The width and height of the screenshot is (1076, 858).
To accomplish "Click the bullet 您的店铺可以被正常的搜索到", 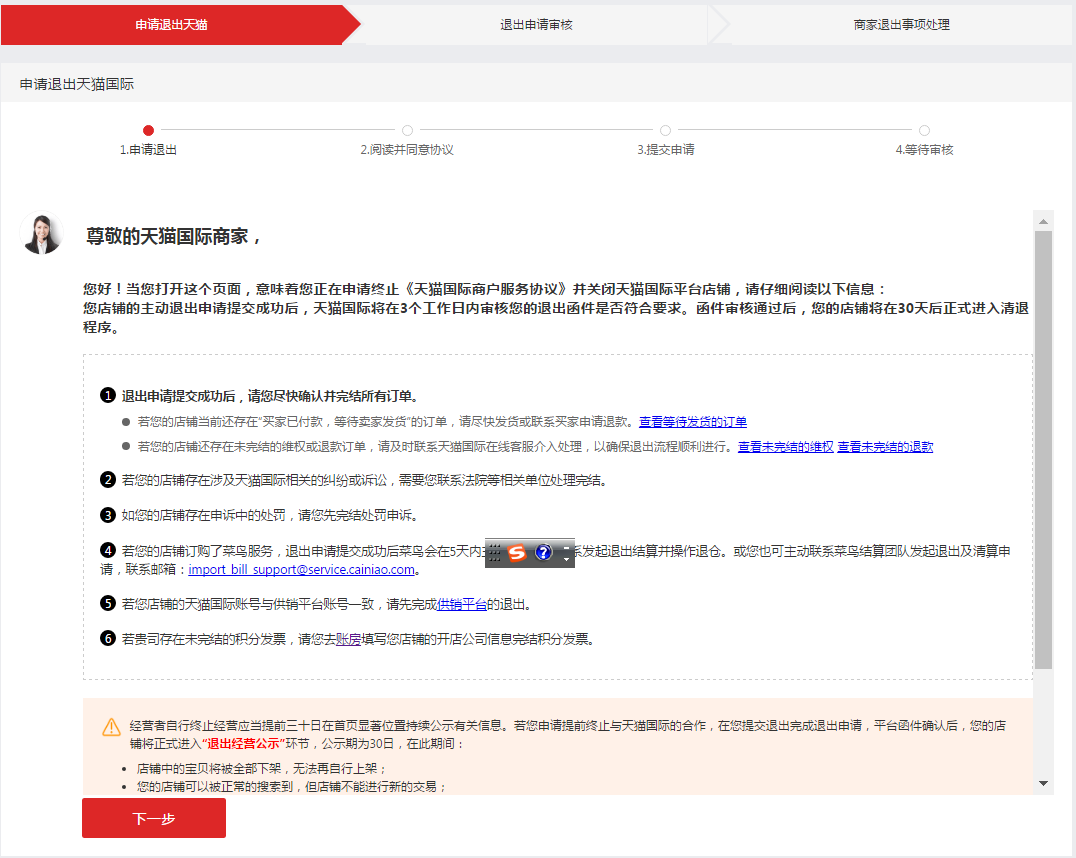I will [x=292, y=787].
